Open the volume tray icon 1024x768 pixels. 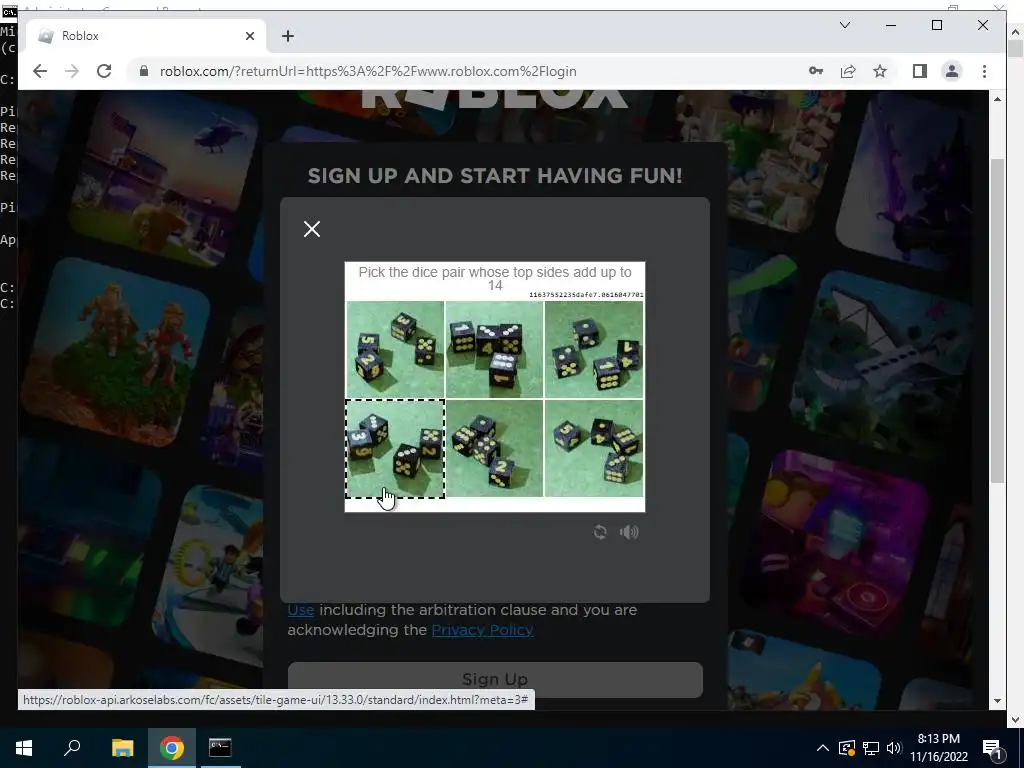click(894, 748)
